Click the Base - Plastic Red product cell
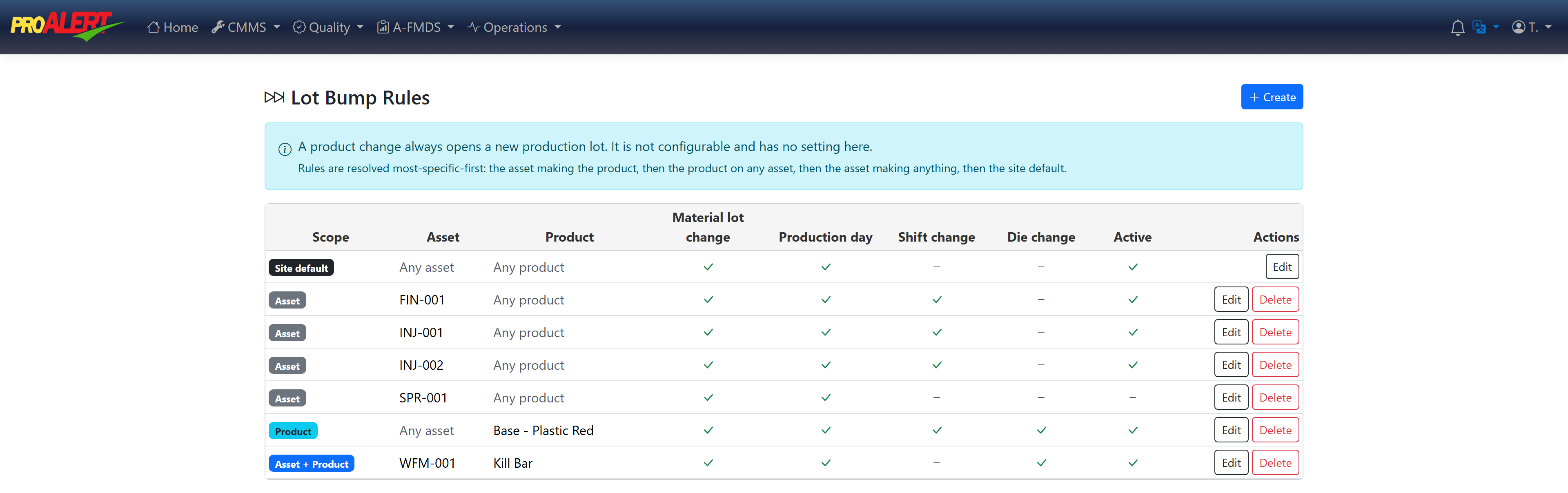This screenshot has width=1568, height=493. [543, 430]
